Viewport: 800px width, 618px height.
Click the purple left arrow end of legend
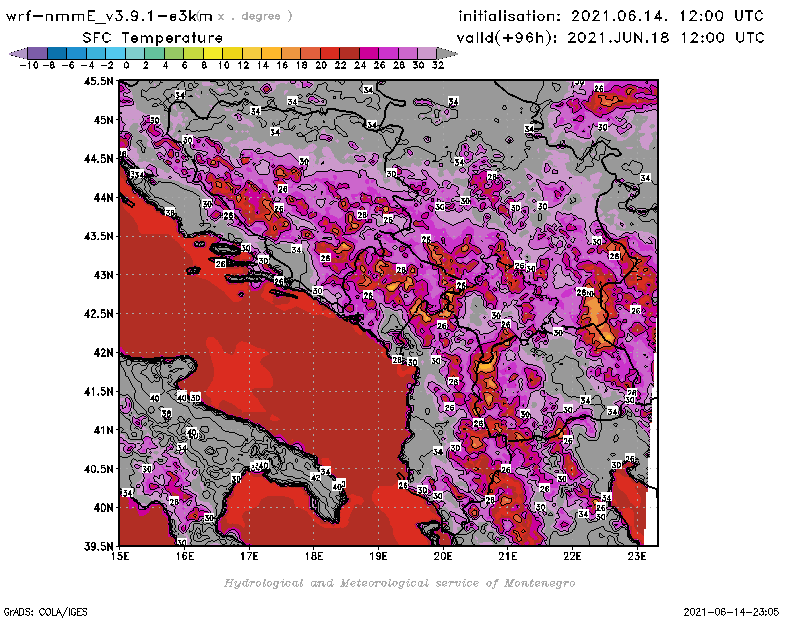[15, 53]
